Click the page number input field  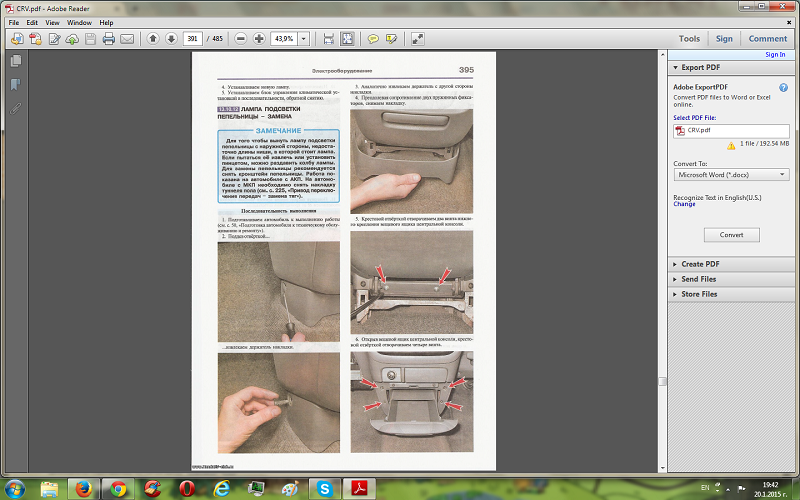[192, 39]
